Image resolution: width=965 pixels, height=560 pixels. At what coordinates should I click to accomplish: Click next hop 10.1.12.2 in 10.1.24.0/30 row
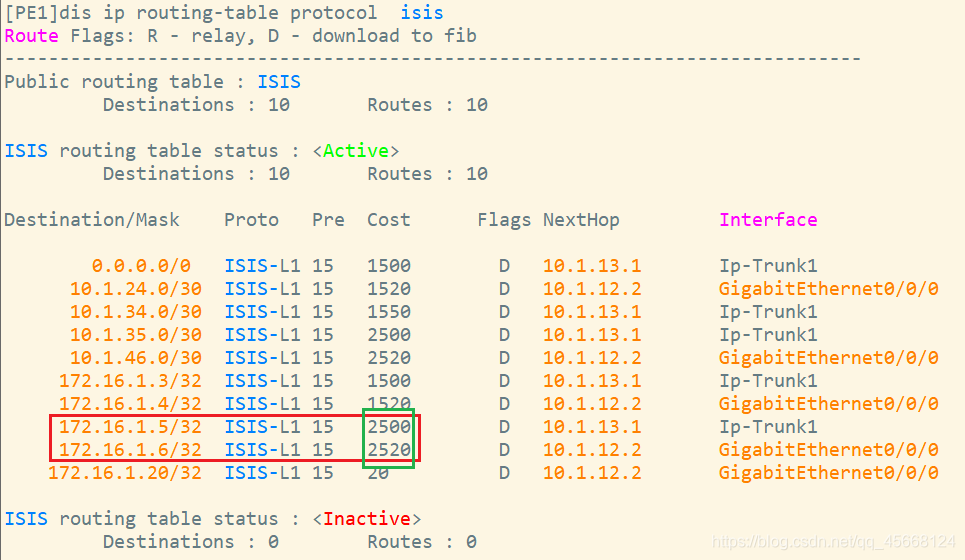(592, 289)
